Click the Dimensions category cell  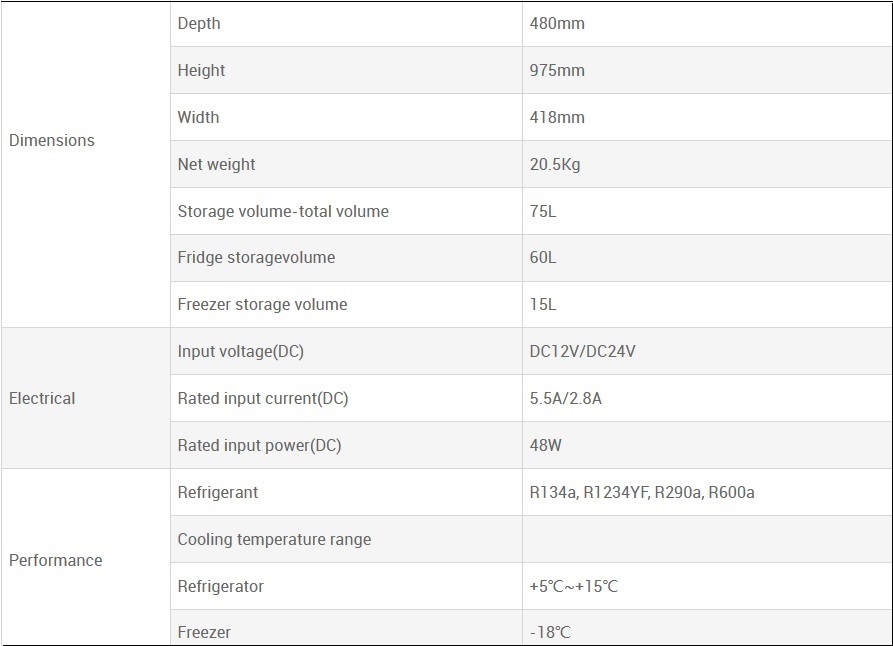pos(52,141)
